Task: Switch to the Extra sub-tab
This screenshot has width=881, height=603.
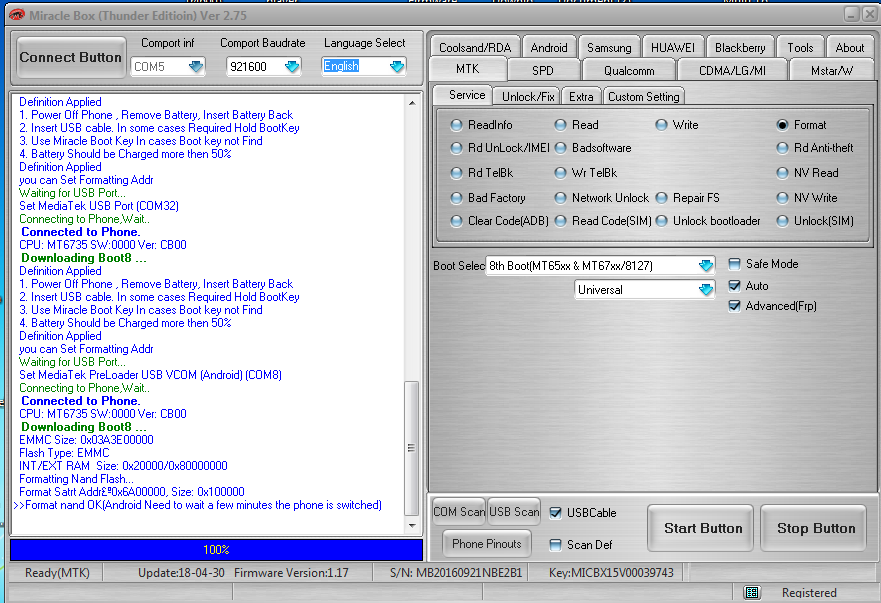Action: tap(581, 97)
